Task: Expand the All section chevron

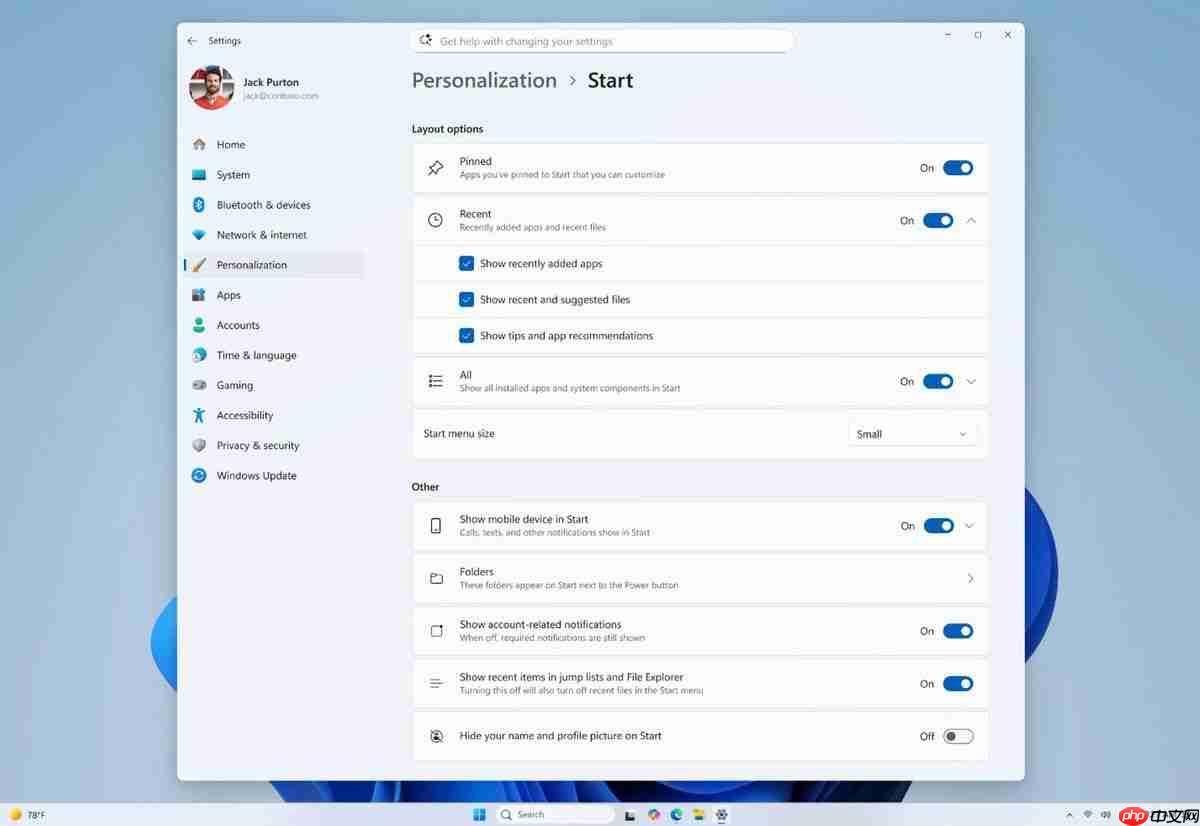Action: click(x=971, y=381)
